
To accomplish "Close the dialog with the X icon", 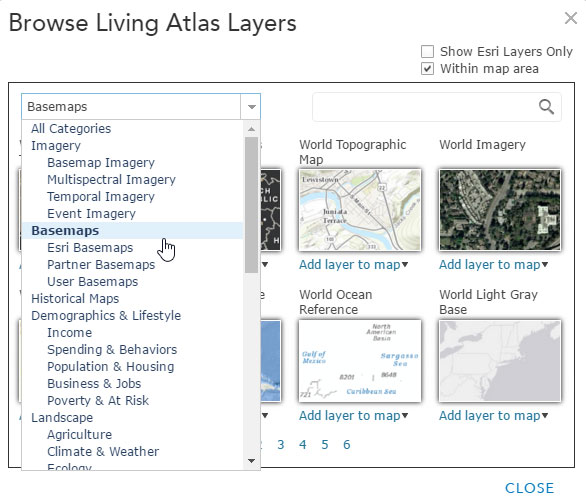I will 571,18.
